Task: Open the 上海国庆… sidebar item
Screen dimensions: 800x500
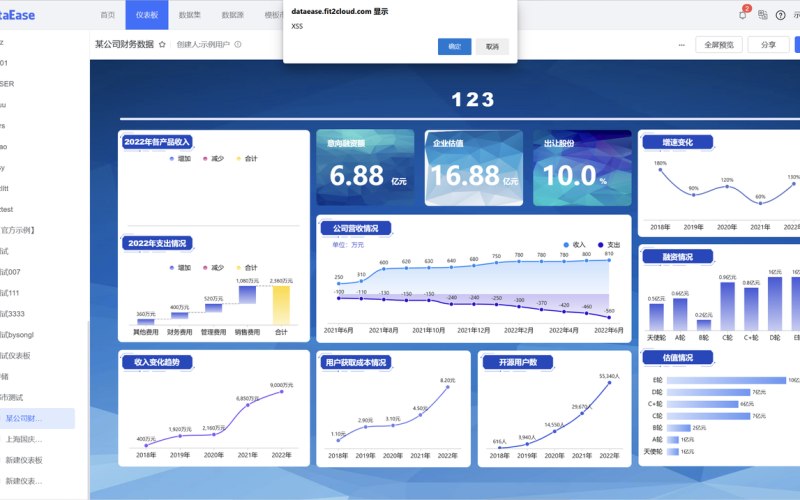Action: pos(23,439)
